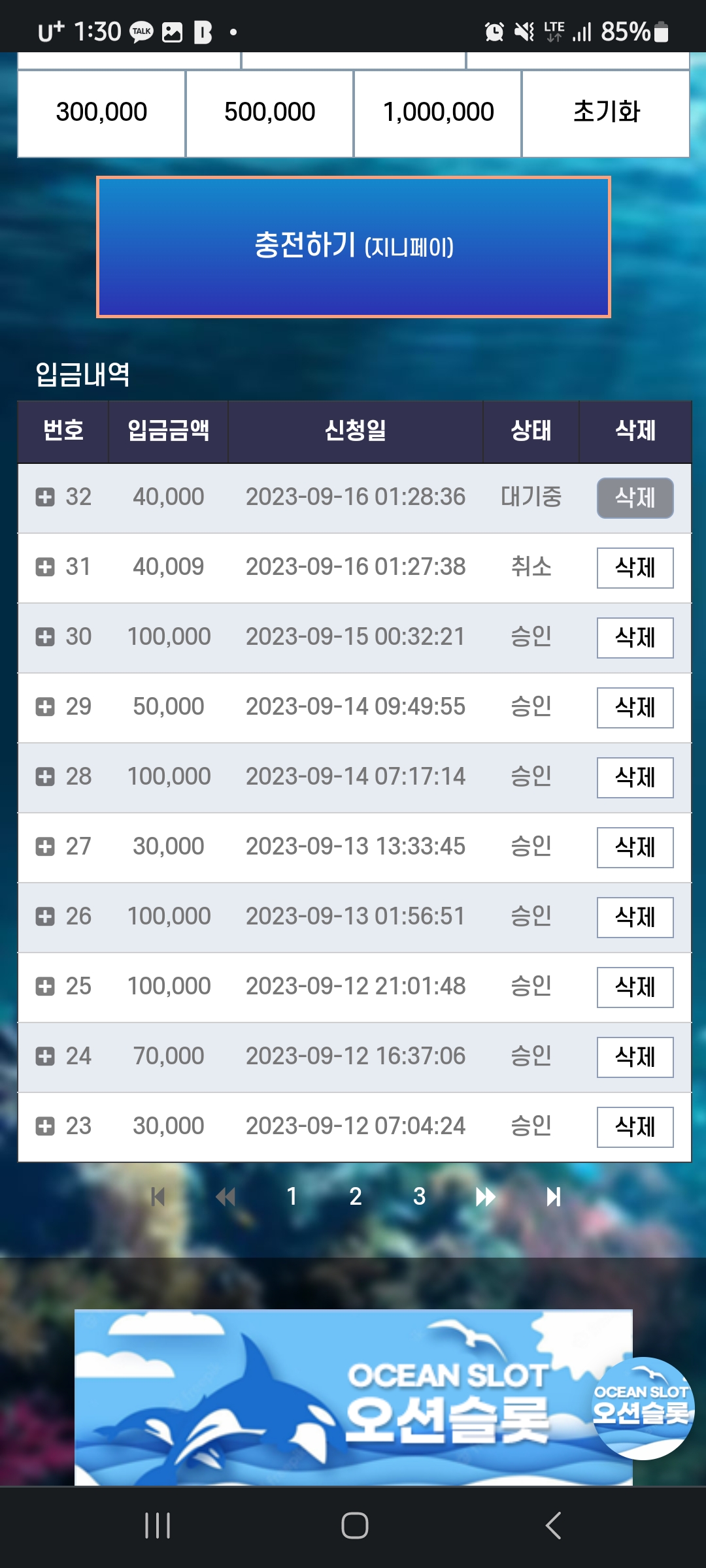Screen dimensions: 706x1568
Task: Expand the plus icon for row 32
Action: pos(45,497)
